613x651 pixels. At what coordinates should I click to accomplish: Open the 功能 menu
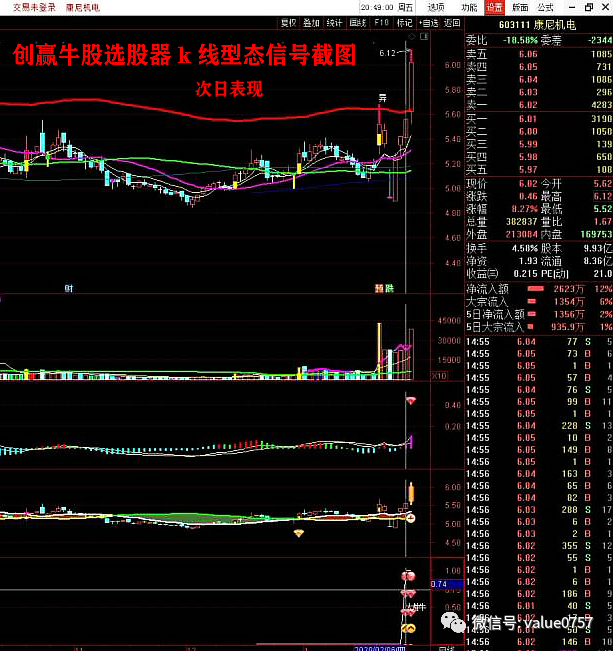click(469, 7)
